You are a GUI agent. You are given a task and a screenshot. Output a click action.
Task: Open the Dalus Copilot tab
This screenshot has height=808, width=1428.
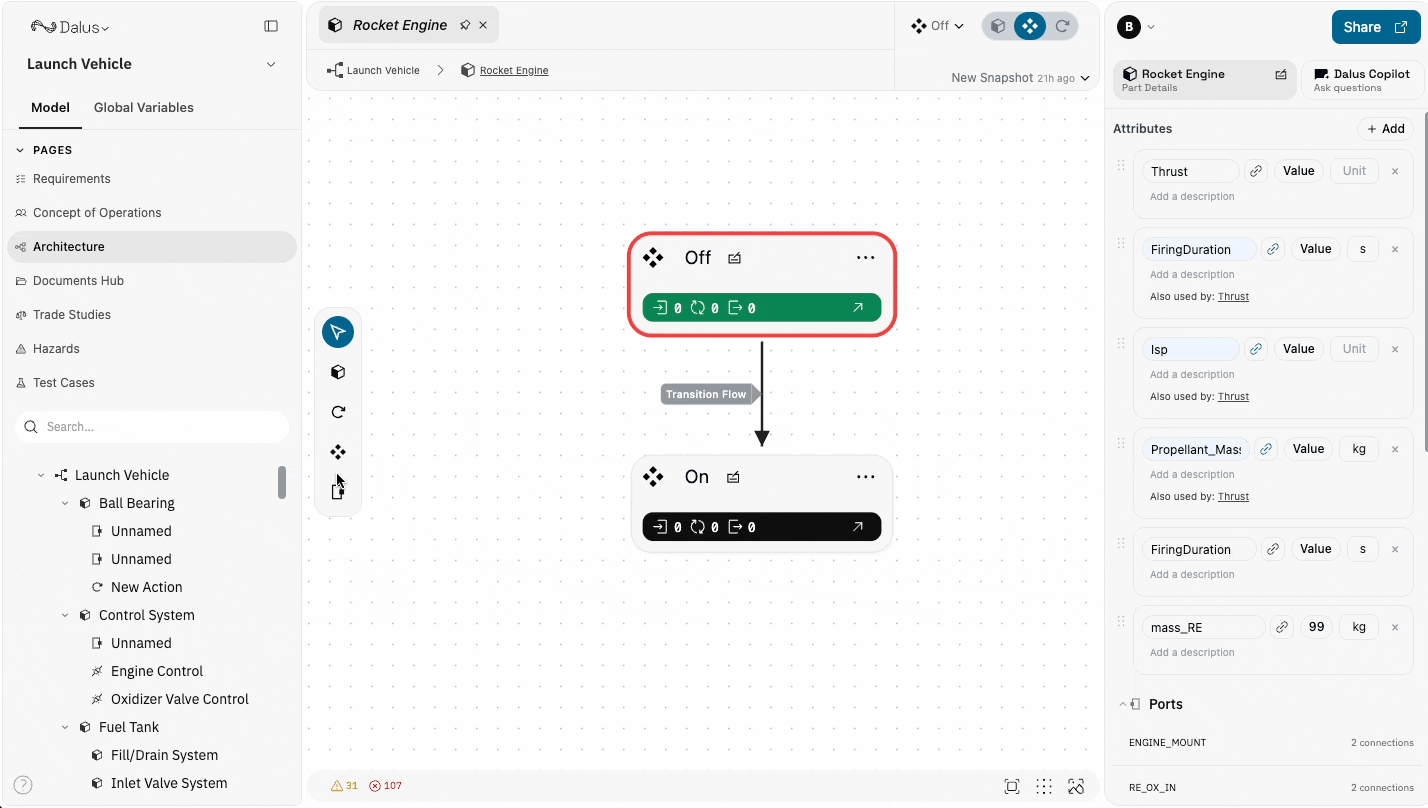(x=1362, y=80)
